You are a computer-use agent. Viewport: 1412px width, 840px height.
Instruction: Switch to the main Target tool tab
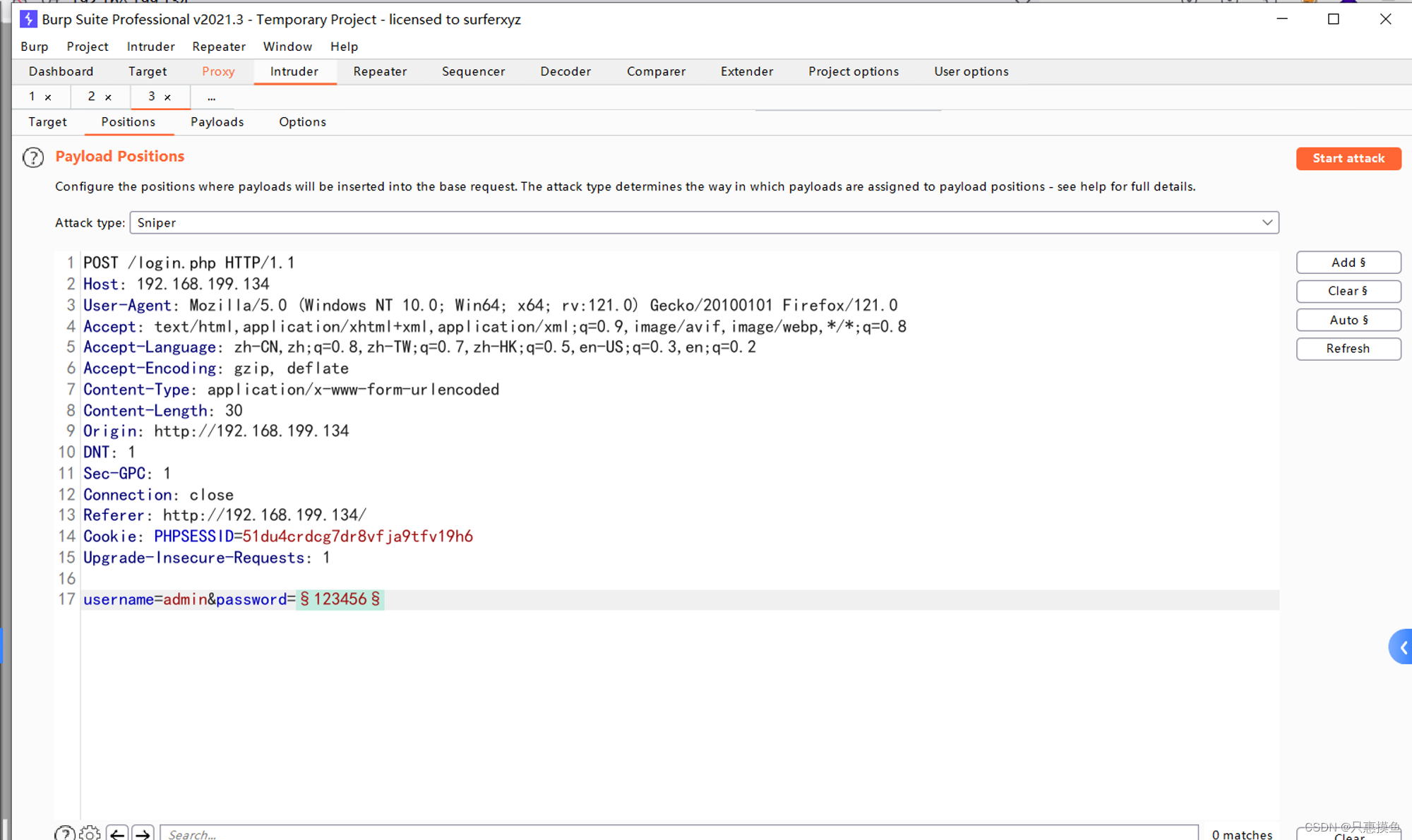coord(148,71)
